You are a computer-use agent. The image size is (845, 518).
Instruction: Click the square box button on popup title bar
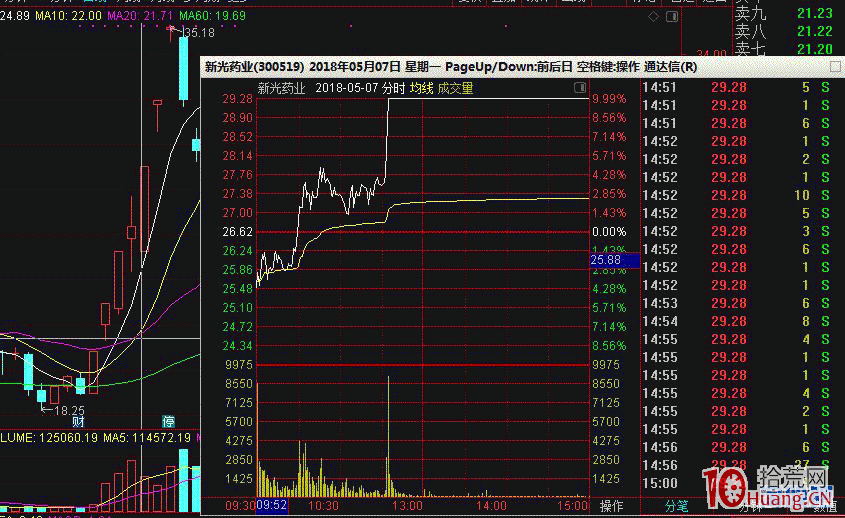click(835, 67)
